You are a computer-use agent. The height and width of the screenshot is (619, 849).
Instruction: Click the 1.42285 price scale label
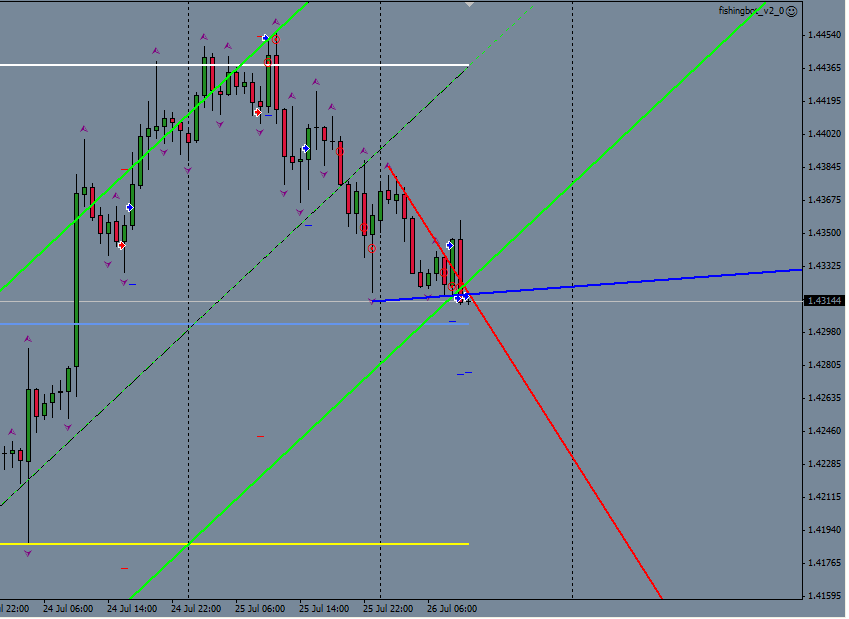coord(824,464)
